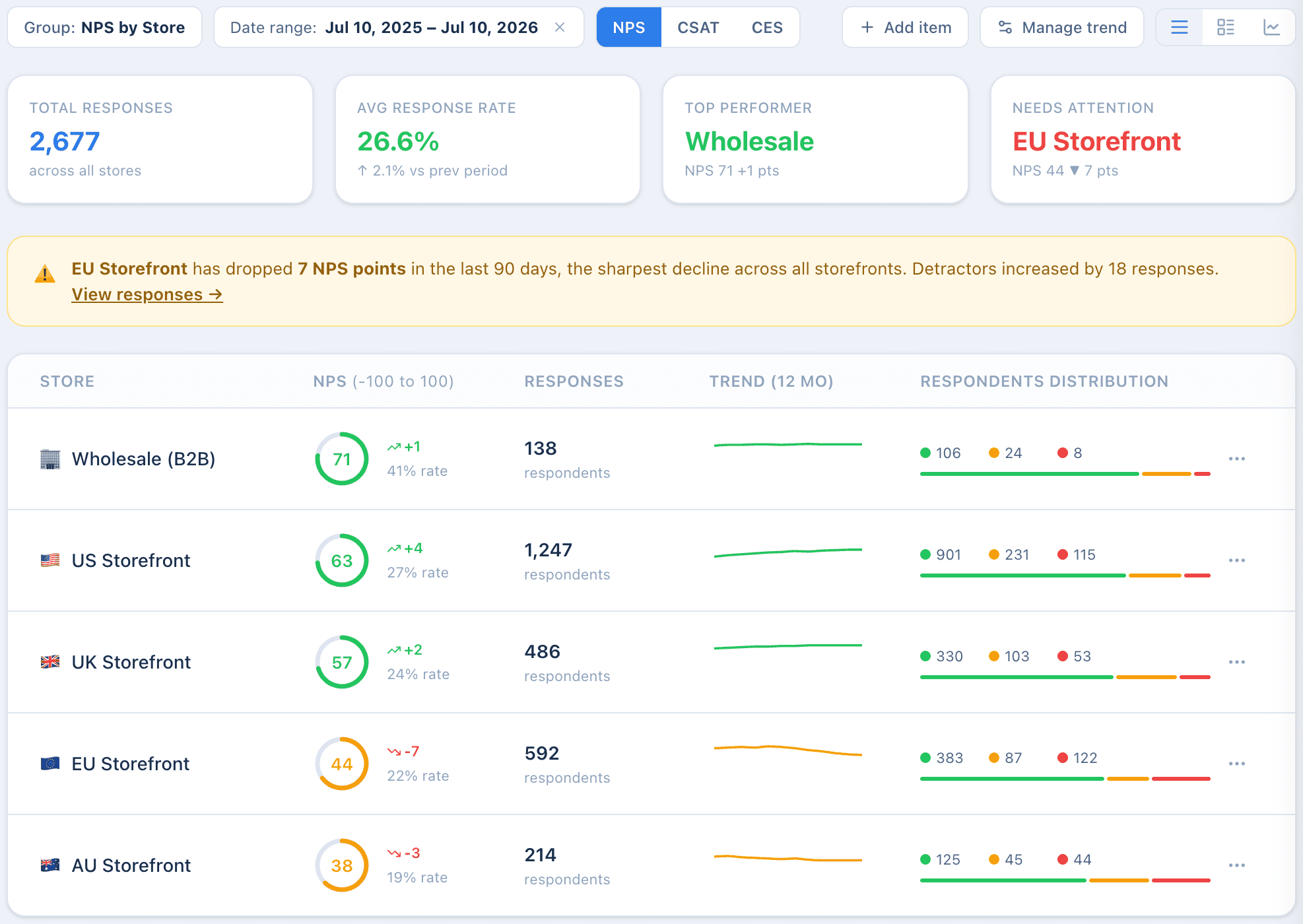Clear the date range with X icon
Viewport: 1303px width, 924px height.
pos(560,27)
